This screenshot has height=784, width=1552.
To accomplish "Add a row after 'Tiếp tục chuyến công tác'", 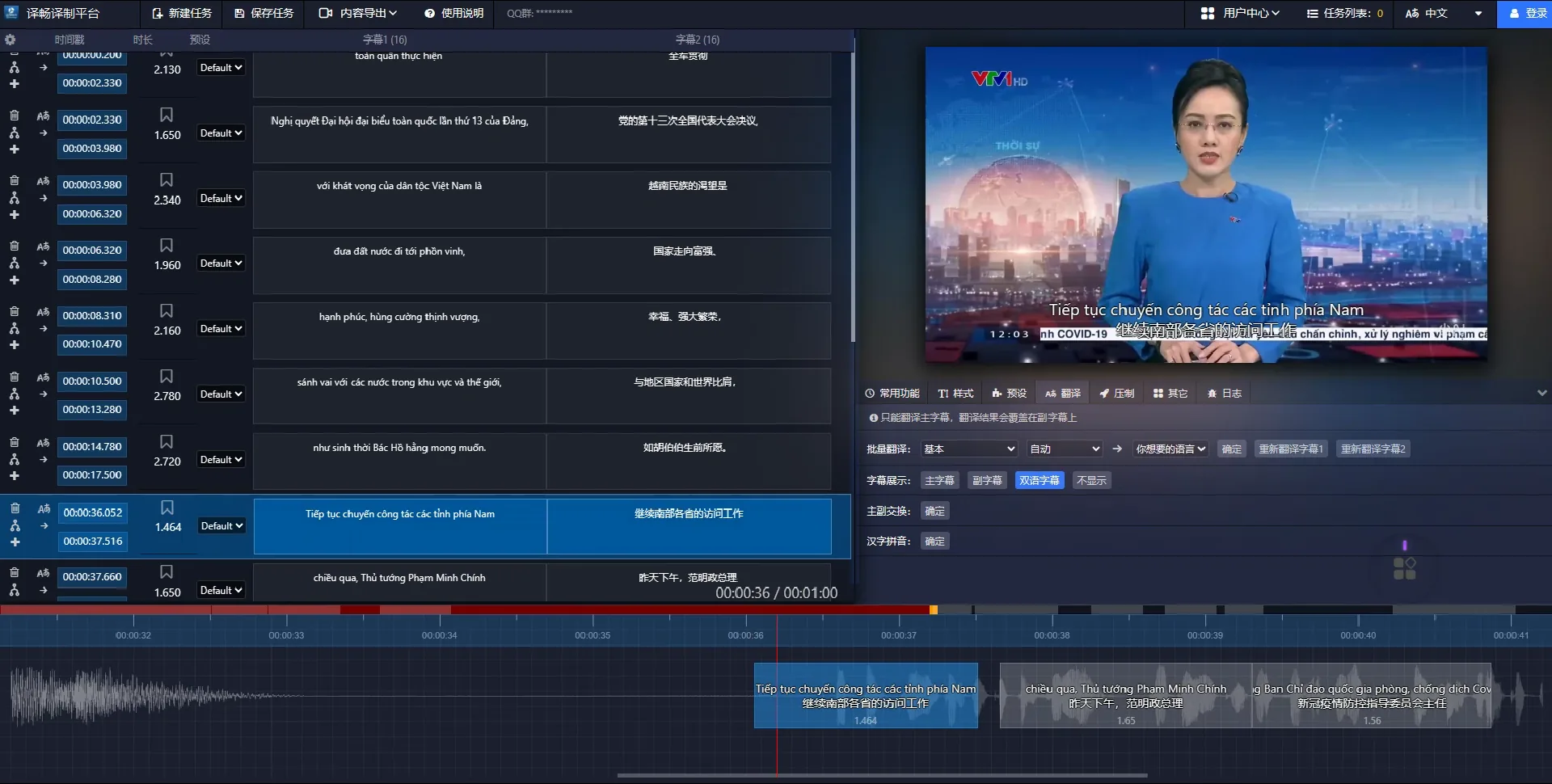I will pos(15,542).
